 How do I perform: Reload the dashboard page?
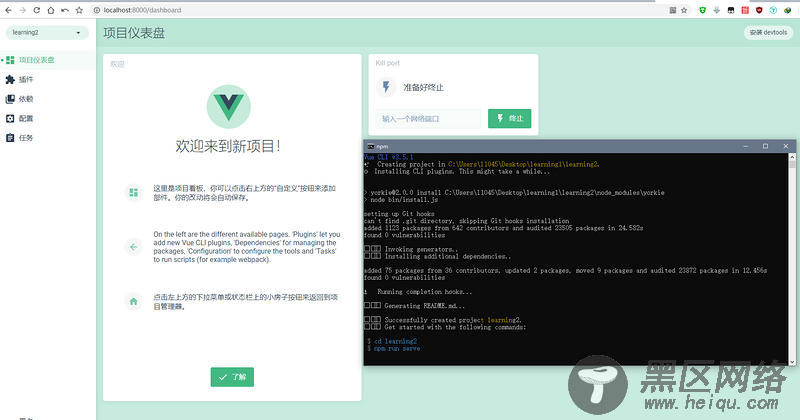point(36,10)
